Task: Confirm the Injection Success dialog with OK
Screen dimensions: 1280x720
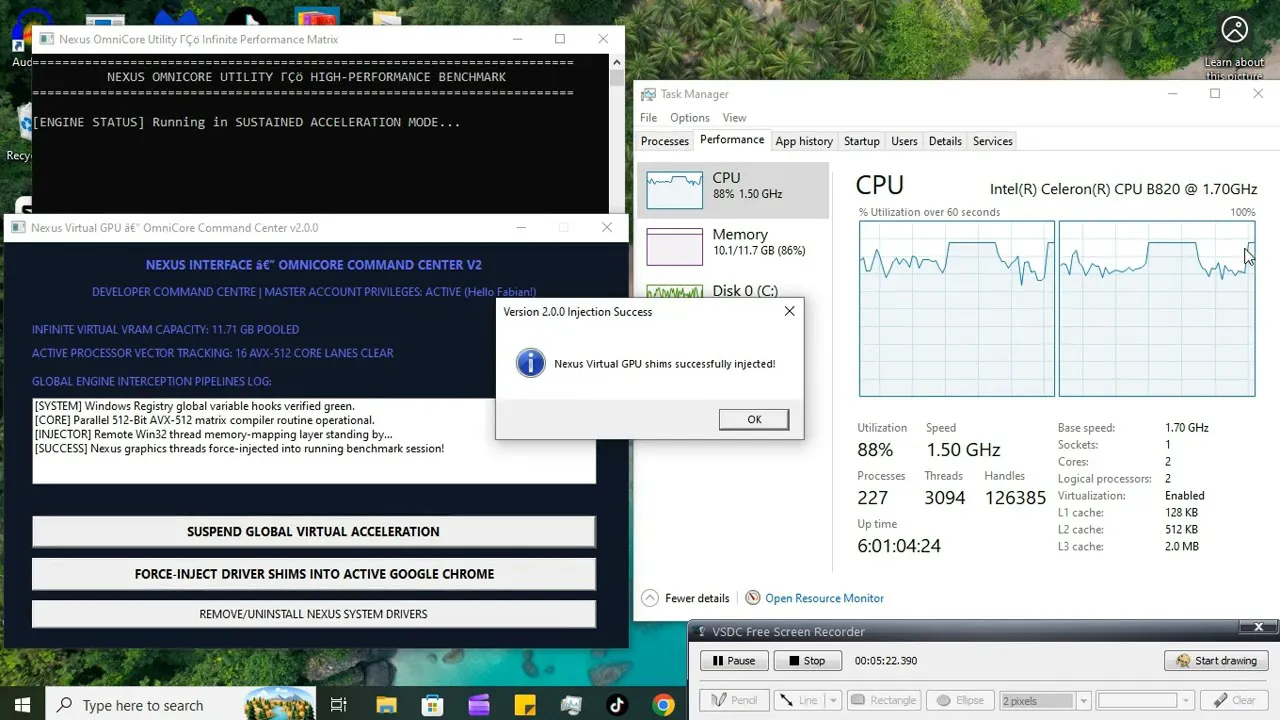Action: tap(754, 420)
